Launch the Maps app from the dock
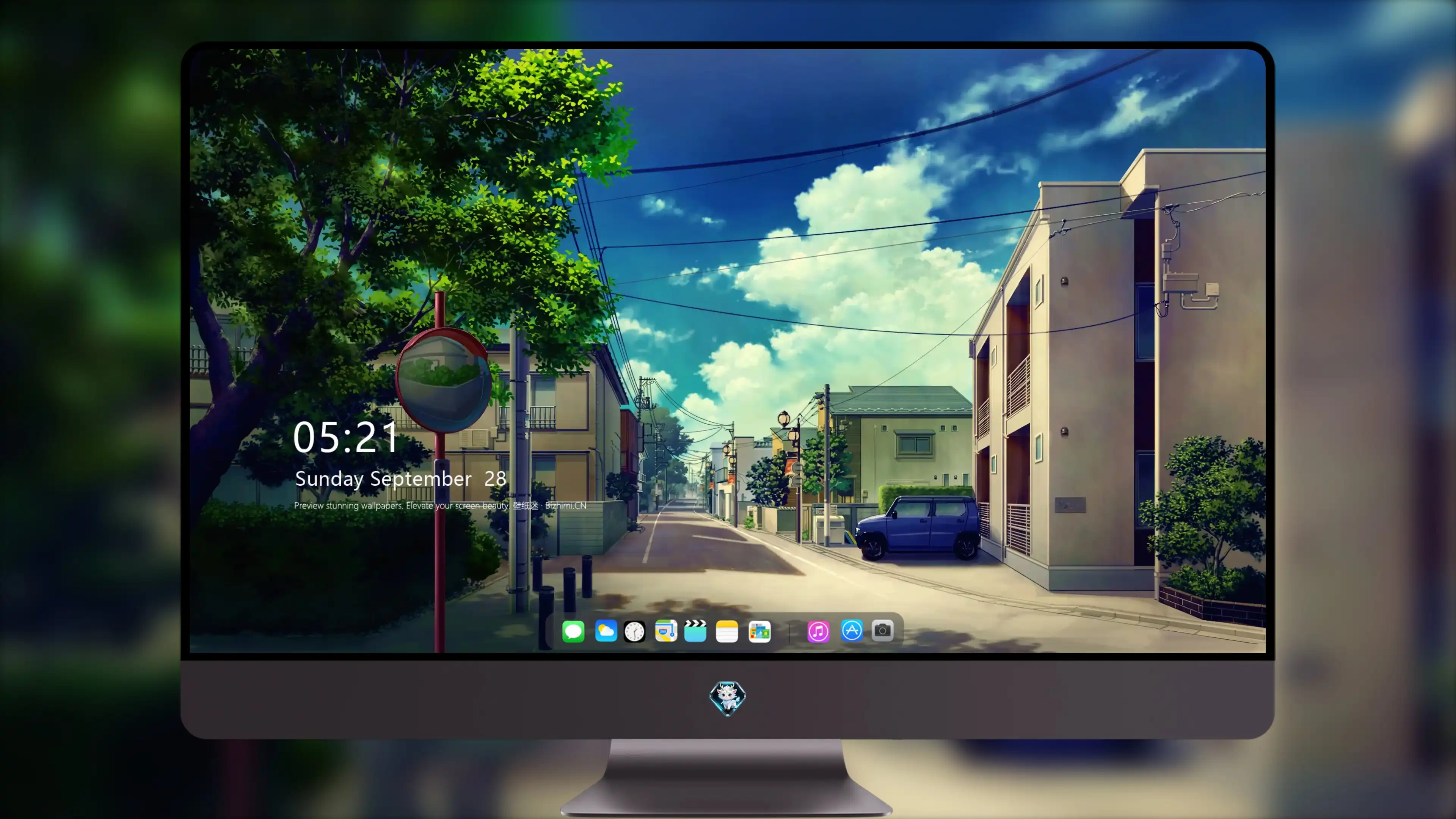The width and height of the screenshot is (1456, 819). [666, 631]
